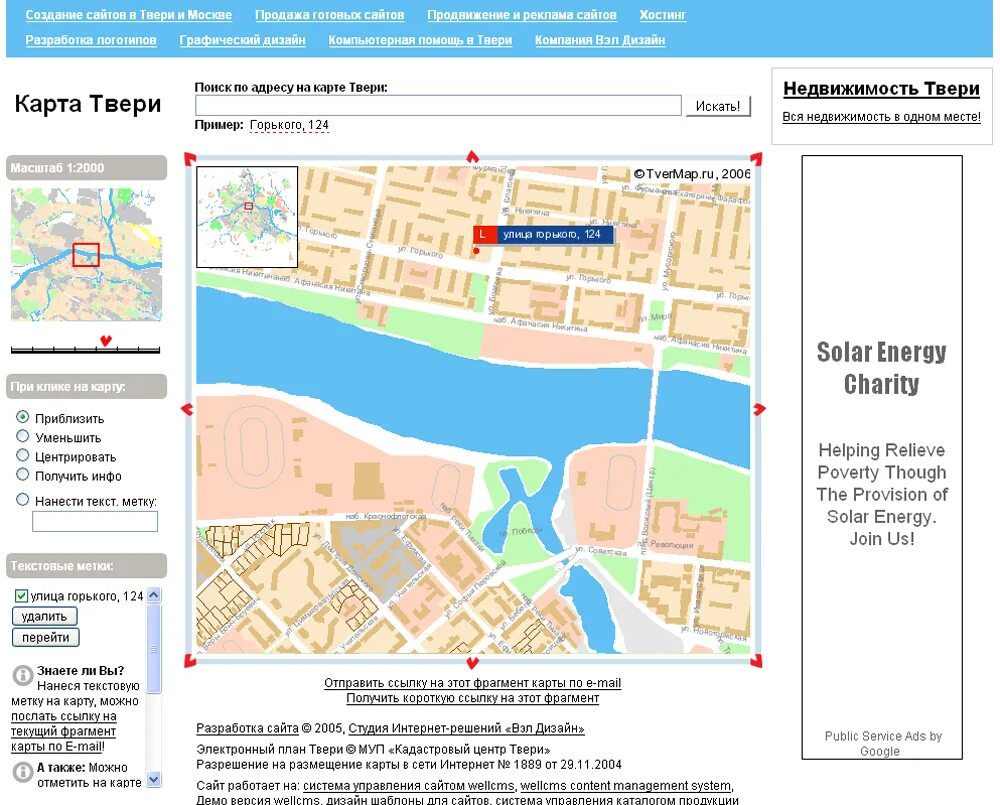Open 'Продвижение и реклама сайтов' link

click(522, 15)
